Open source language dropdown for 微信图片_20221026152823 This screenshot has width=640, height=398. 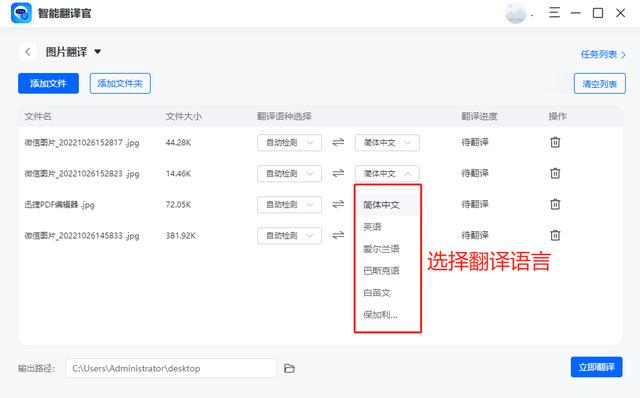(289, 173)
